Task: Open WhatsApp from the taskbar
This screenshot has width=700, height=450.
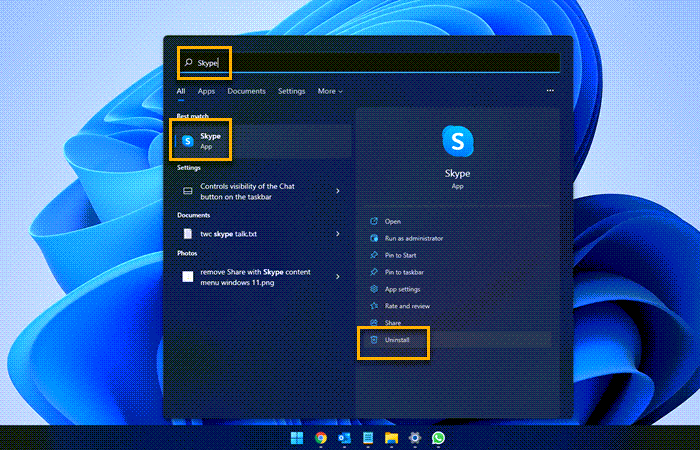Action: click(x=438, y=438)
